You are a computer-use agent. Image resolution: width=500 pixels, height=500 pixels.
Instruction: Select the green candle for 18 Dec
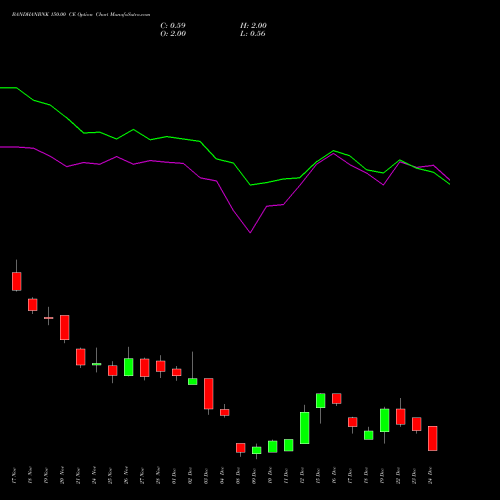click(x=369, y=435)
